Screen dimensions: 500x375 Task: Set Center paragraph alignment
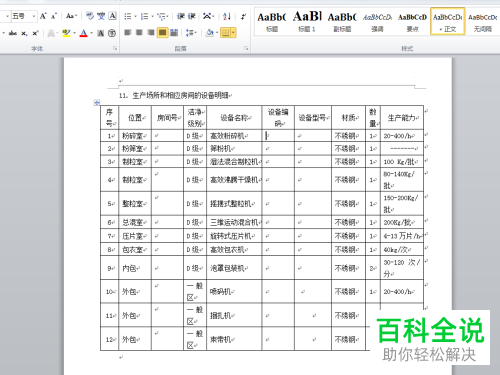[139, 33]
